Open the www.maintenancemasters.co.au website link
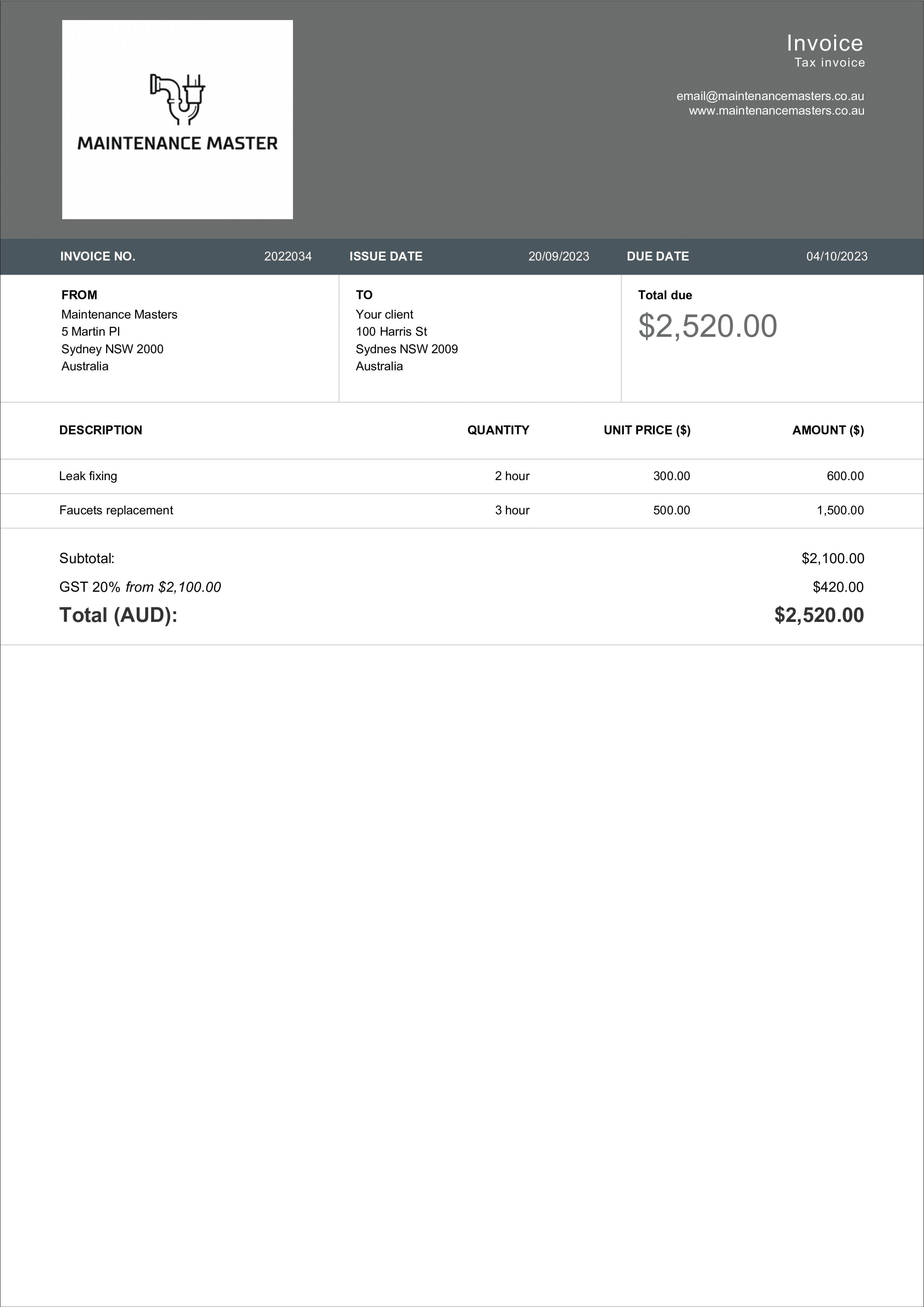The image size is (924, 1307). coord(777,111)
